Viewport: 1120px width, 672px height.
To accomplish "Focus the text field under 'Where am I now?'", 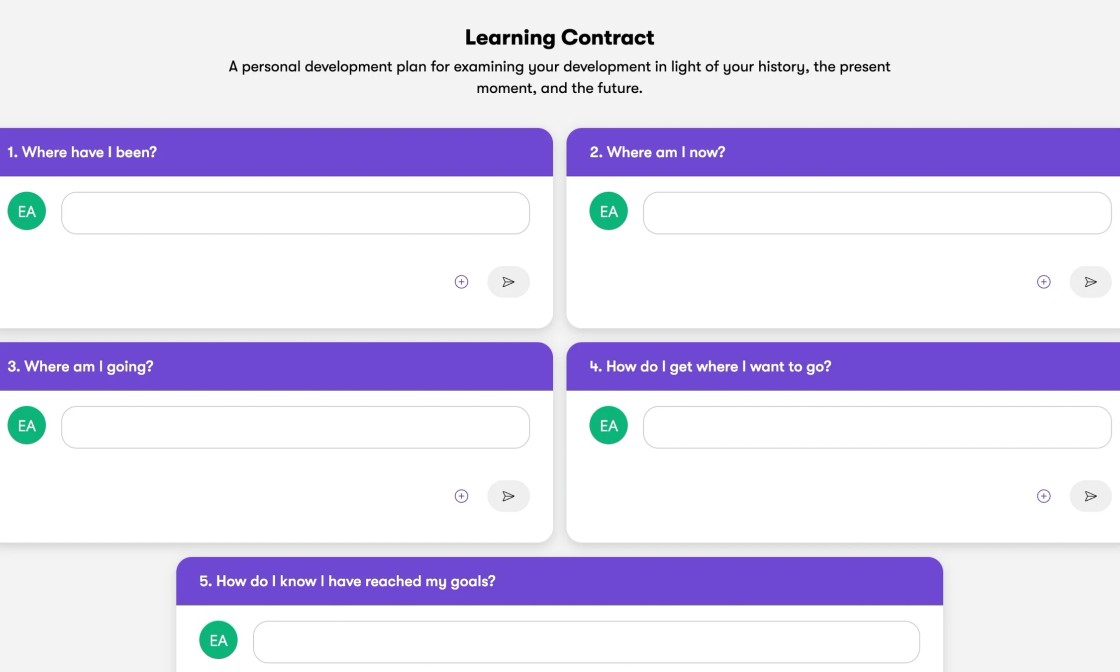I will pos(877,213).
